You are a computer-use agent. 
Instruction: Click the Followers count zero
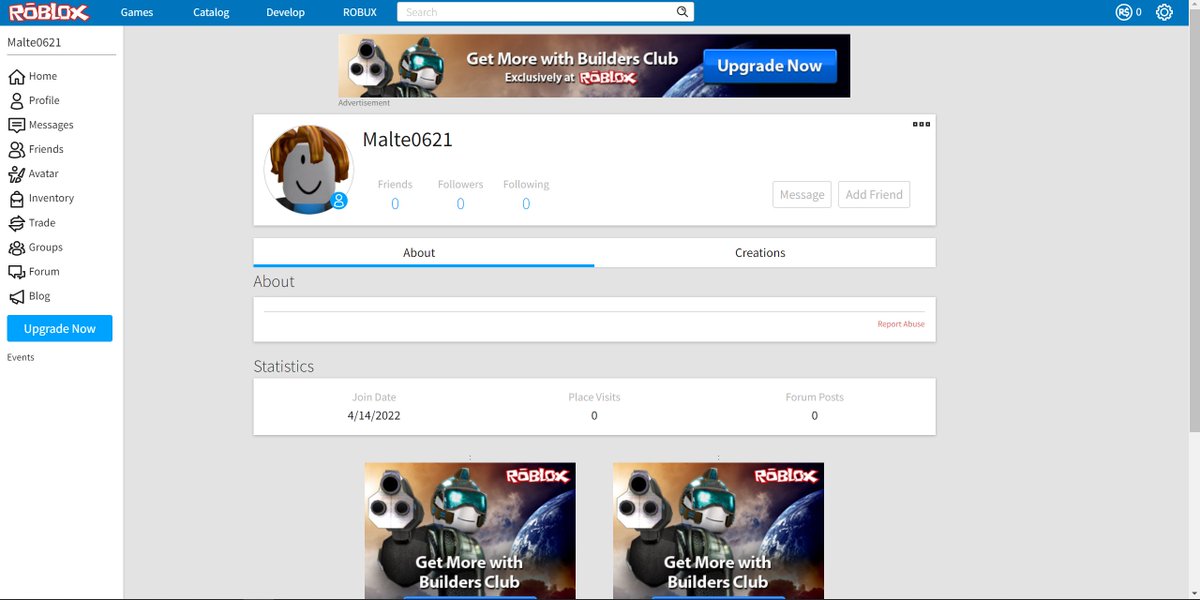coord(460,204)
